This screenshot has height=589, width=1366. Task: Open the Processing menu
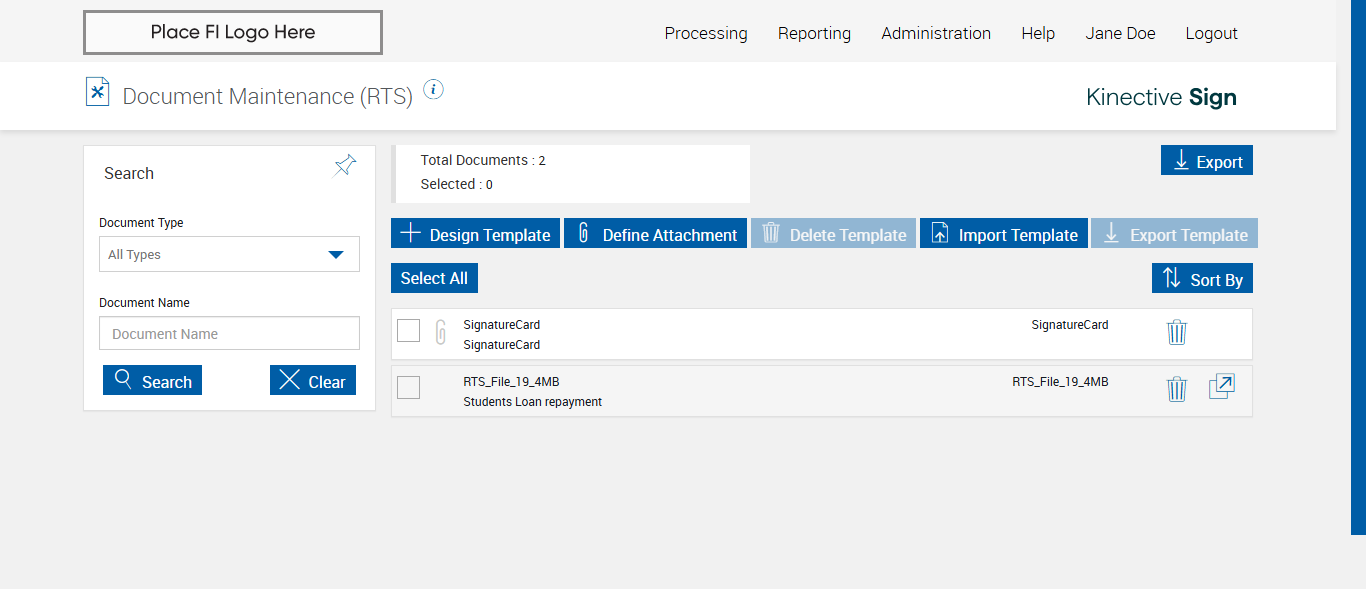(x=706, y=33)
